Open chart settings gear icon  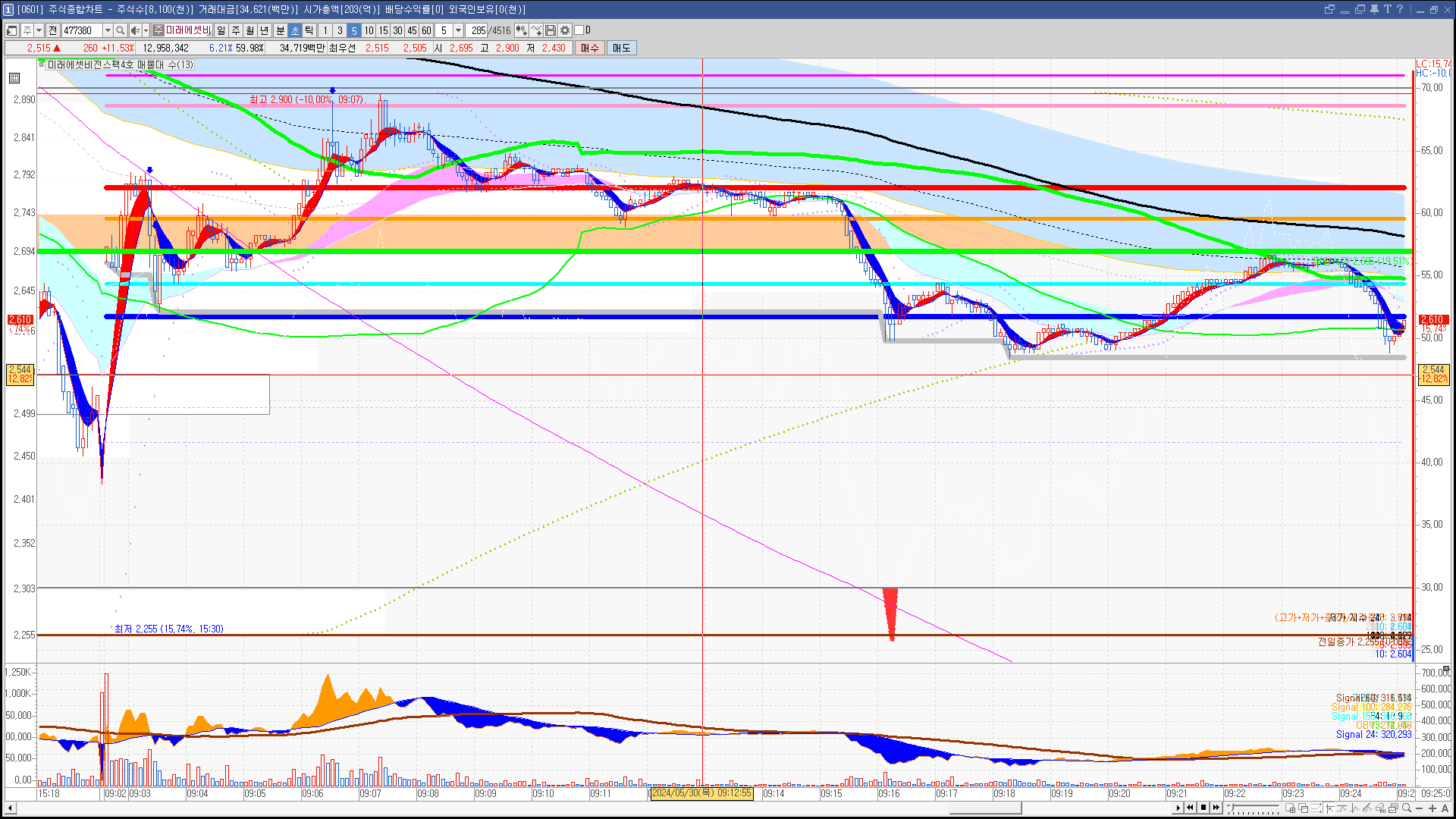click(565, 30)
